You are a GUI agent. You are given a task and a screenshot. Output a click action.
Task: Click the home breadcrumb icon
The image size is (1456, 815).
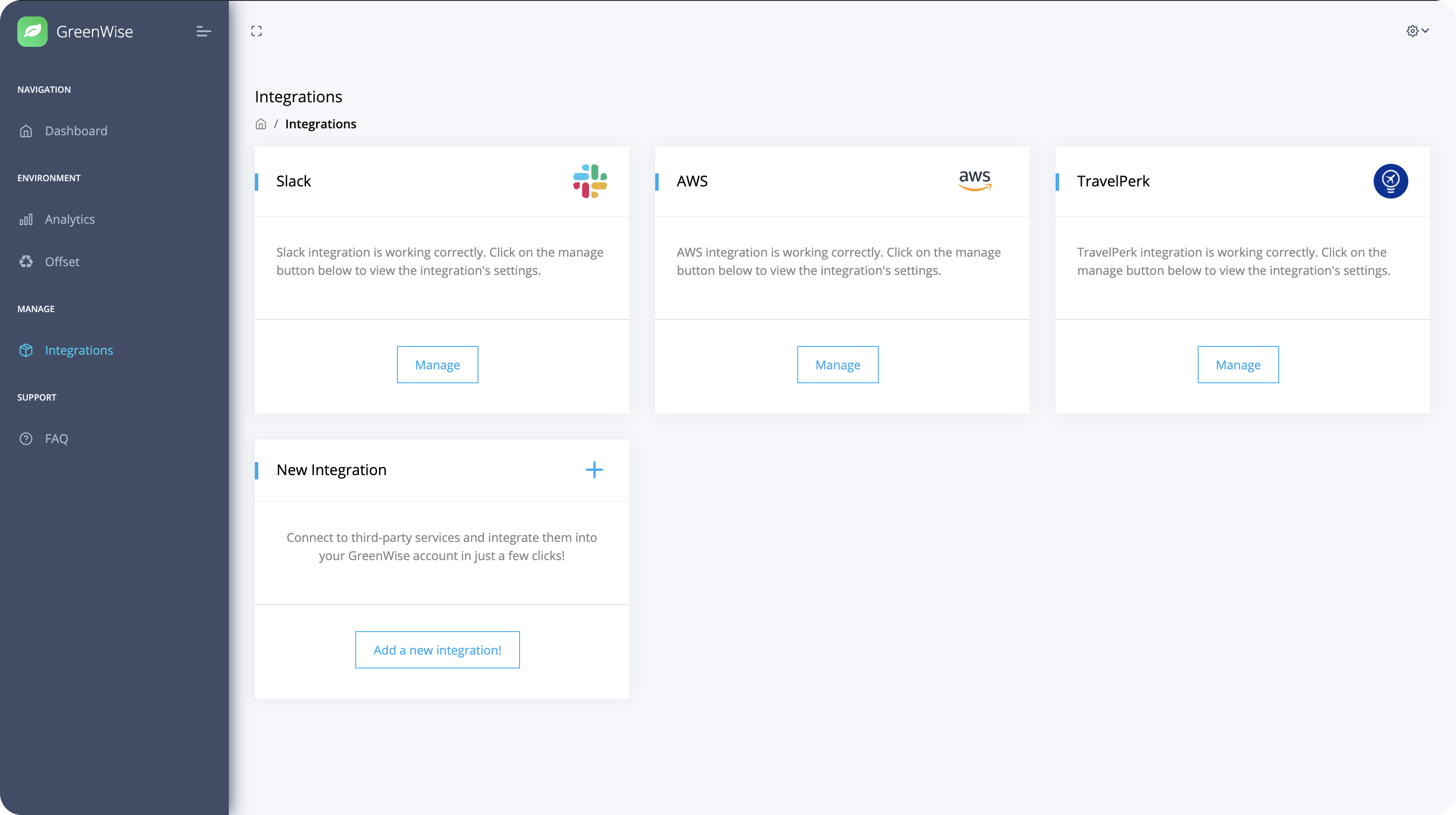point(260,124)
